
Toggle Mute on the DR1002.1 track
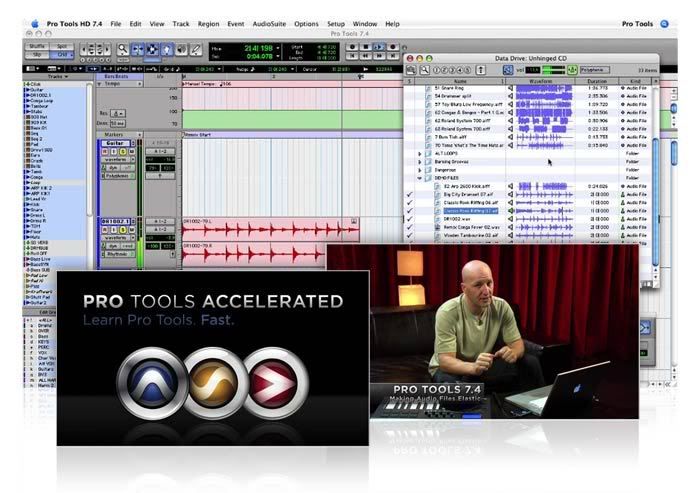[x=131, y=230]
